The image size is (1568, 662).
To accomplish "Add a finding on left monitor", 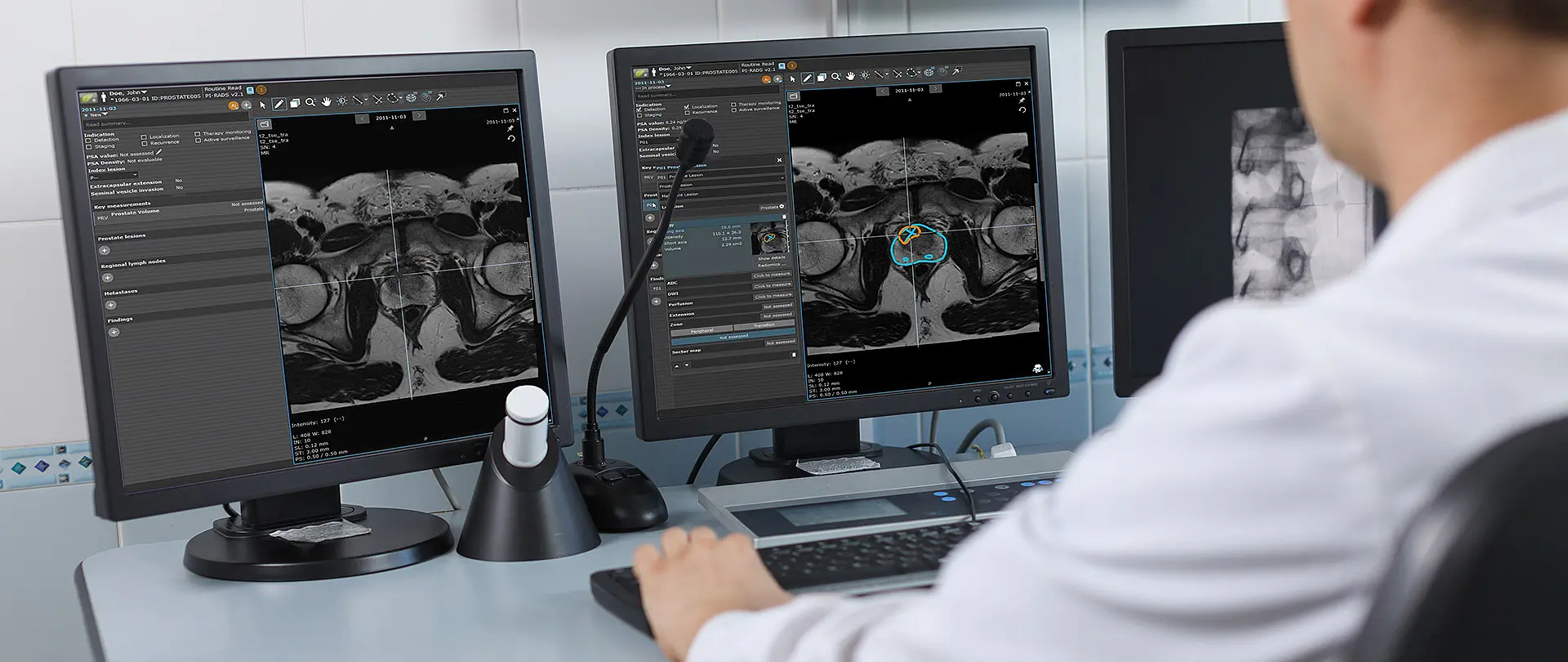I will 114,332.
